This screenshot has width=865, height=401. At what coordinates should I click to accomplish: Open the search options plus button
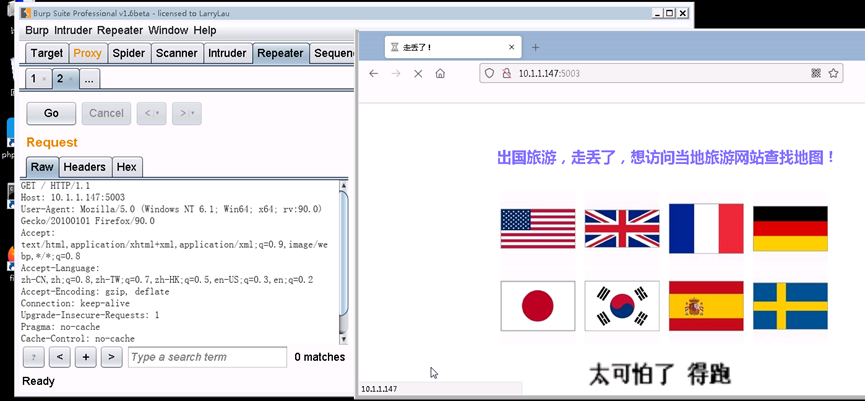pyautogui.click(x=86, y=357)
